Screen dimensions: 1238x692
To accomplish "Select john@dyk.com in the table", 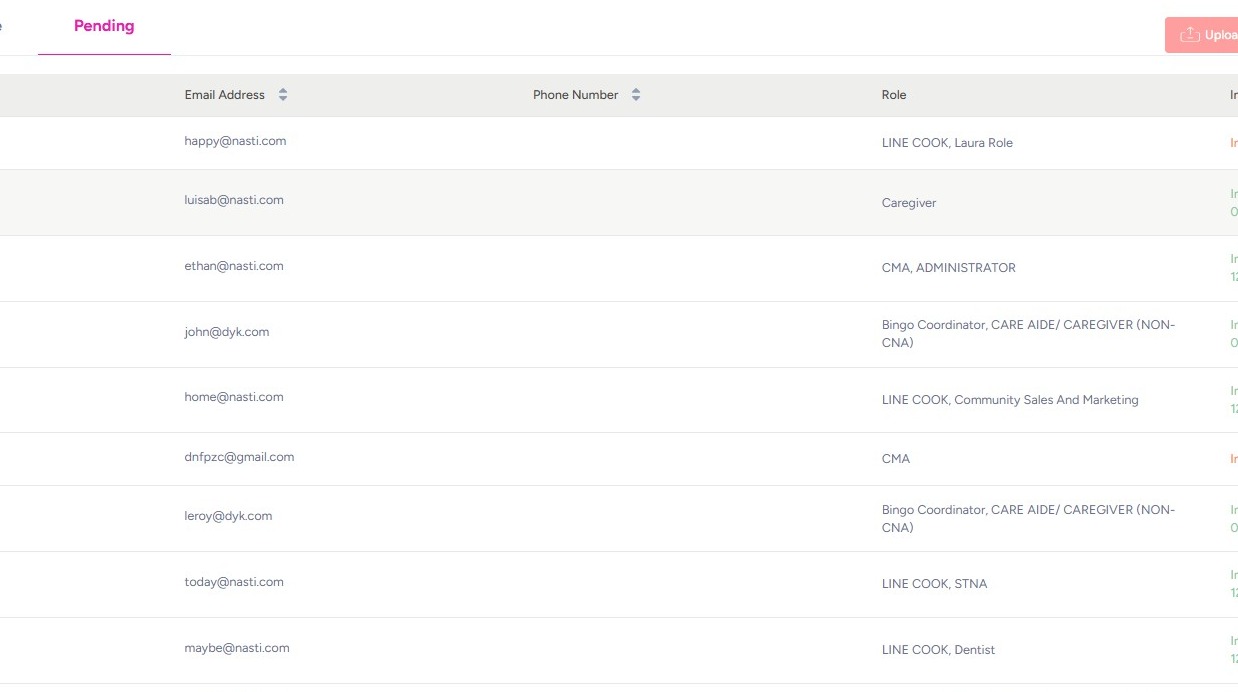I will coord(227,332).
